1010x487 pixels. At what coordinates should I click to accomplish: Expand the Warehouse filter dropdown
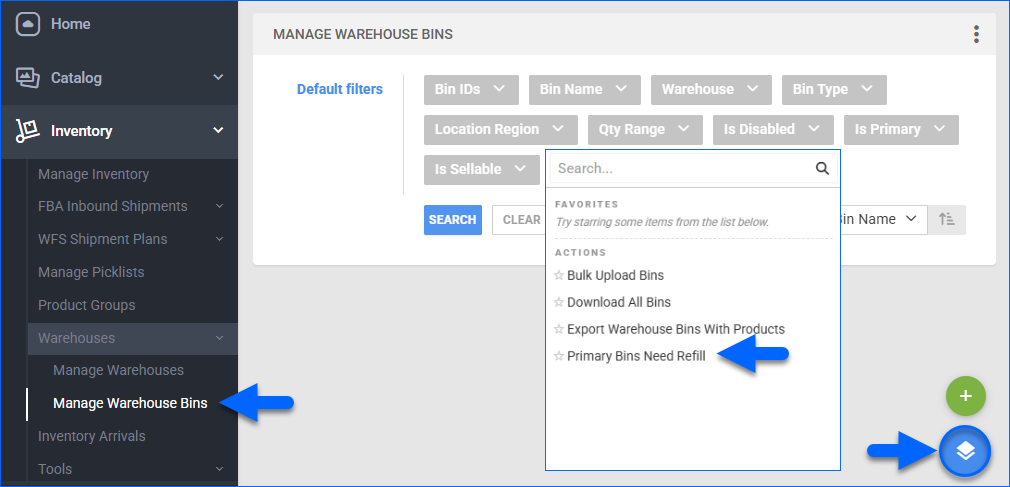click(x=711, y=89)
